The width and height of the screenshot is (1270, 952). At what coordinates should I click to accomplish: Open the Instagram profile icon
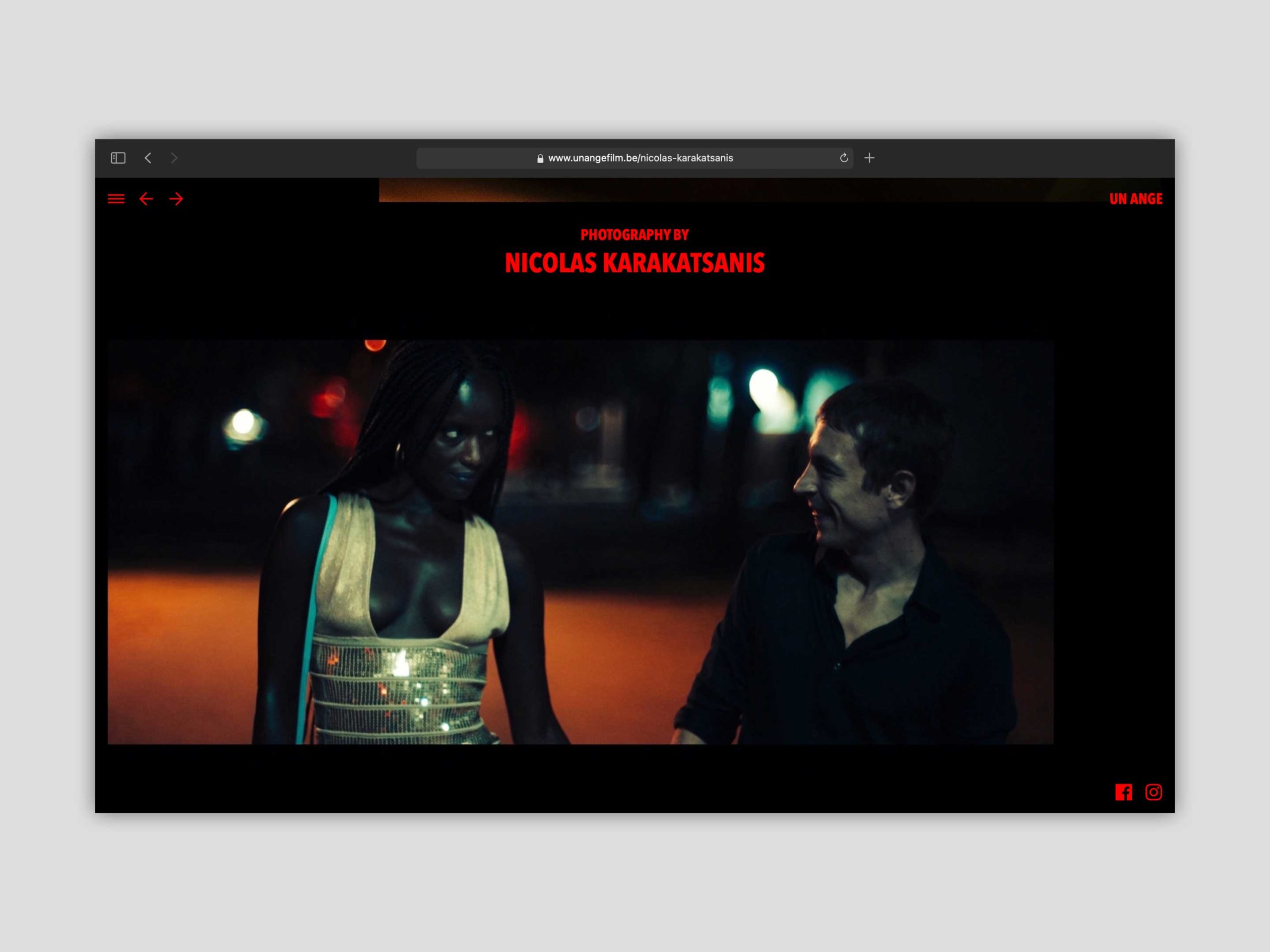[1153, 792]
